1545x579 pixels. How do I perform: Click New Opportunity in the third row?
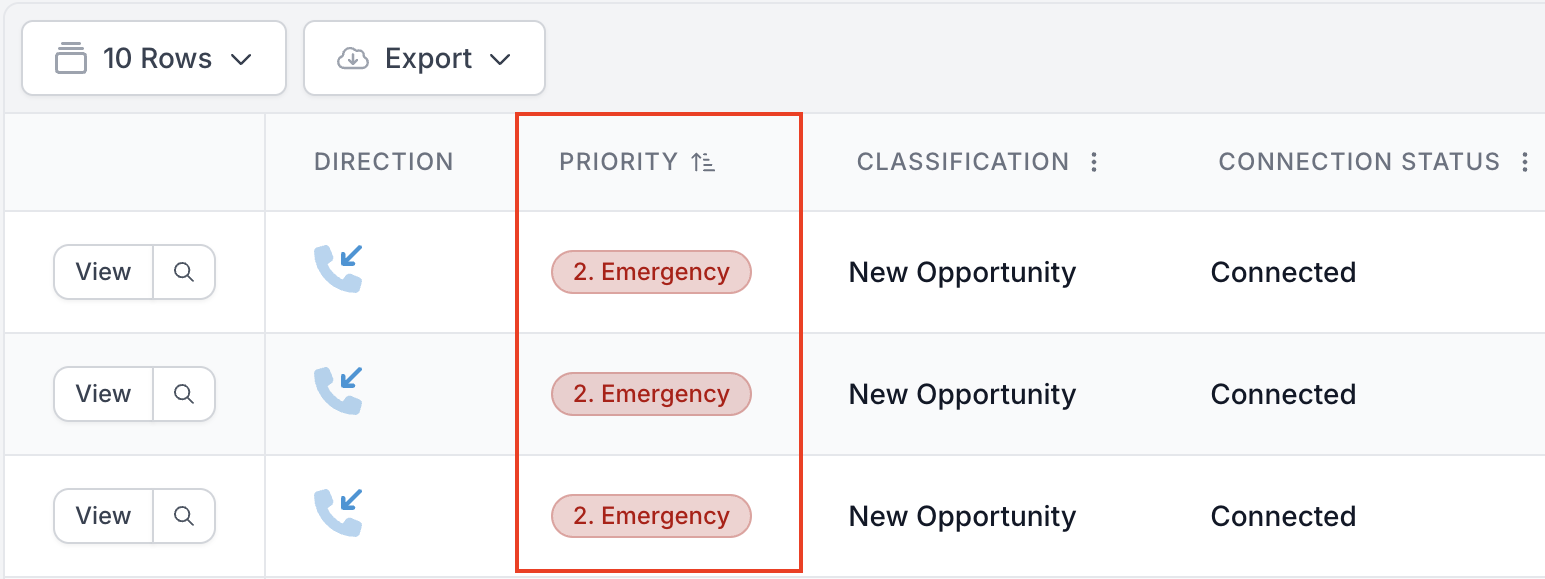pyautogui.click(x=963, y=517)
